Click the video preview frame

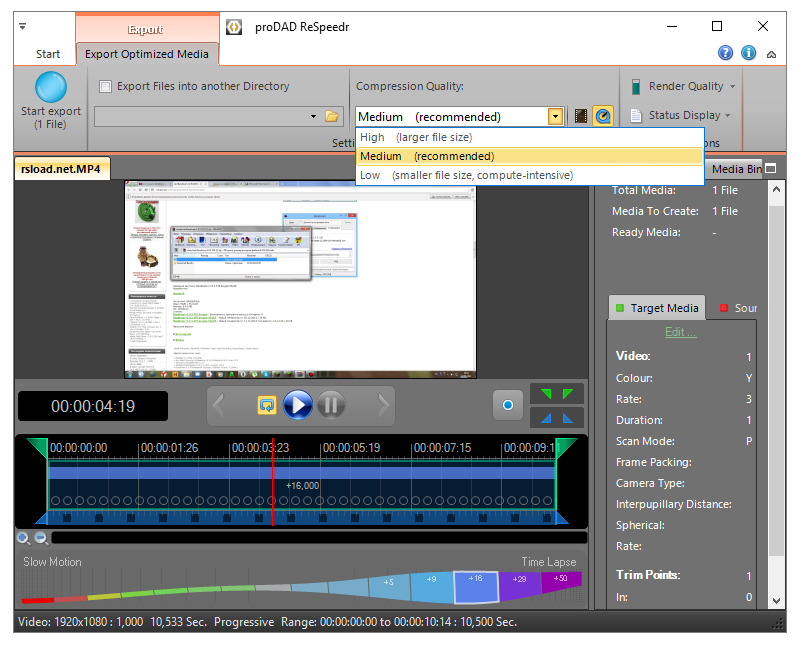click(300, 279)
